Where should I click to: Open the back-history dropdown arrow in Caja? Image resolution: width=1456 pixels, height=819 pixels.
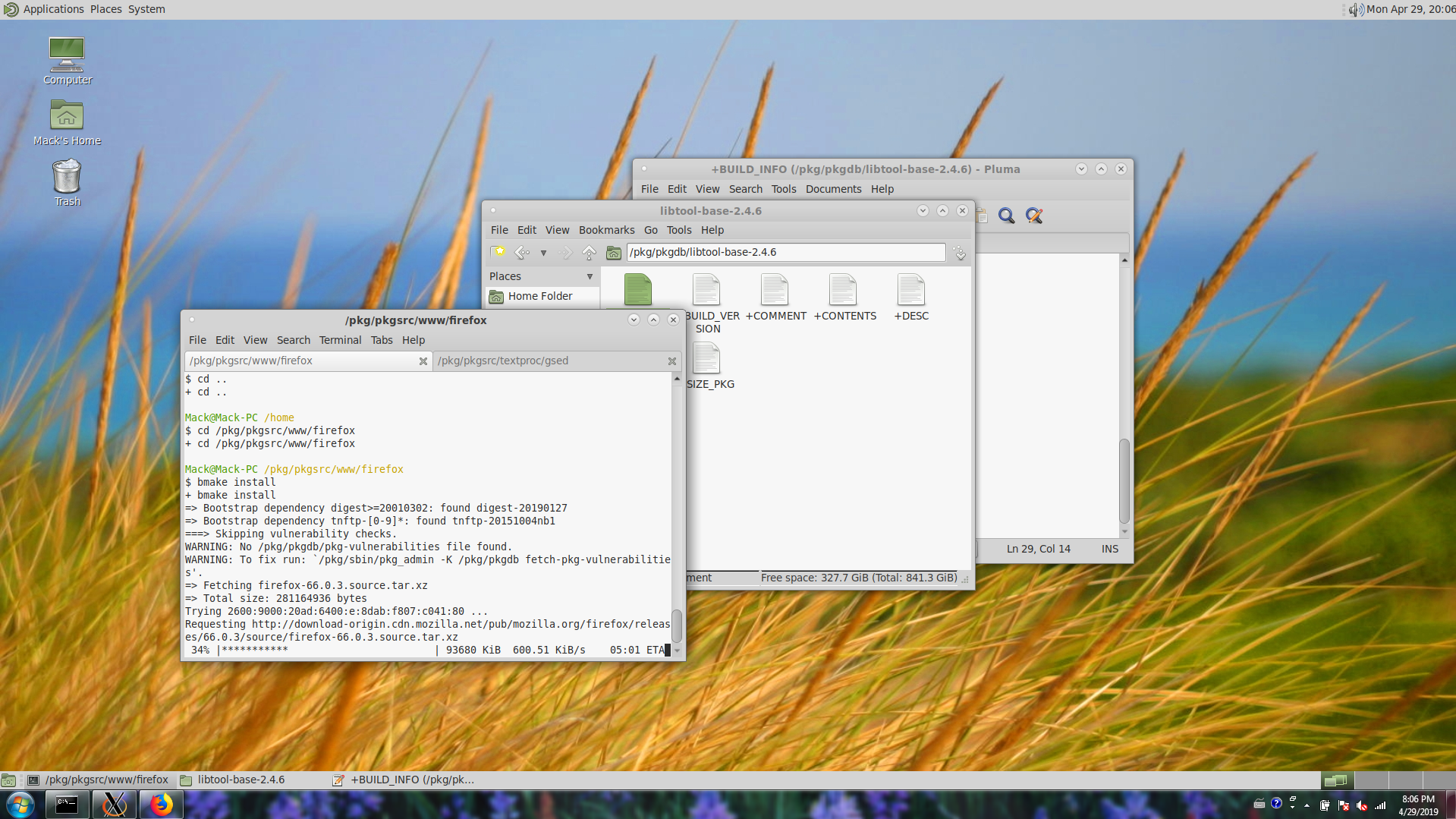click(x=543, y=252)
